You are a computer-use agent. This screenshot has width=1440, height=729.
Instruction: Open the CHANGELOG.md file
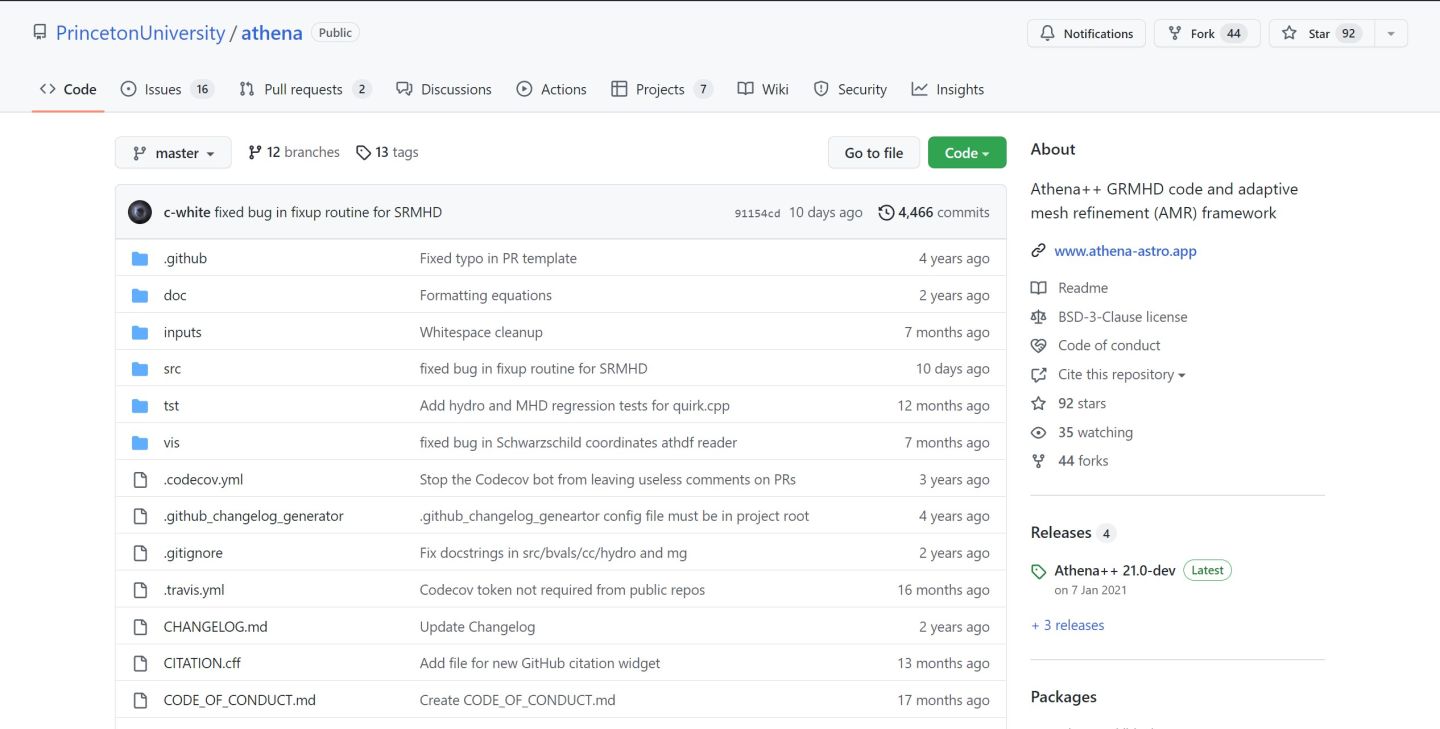pyautogui.click(x=215, y=627)
